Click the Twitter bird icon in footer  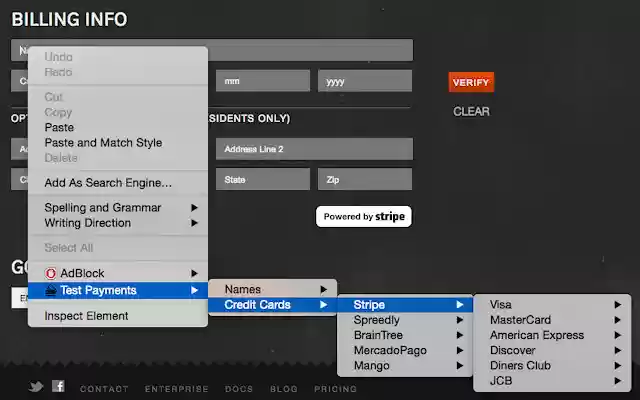click(x=36, y=387)
